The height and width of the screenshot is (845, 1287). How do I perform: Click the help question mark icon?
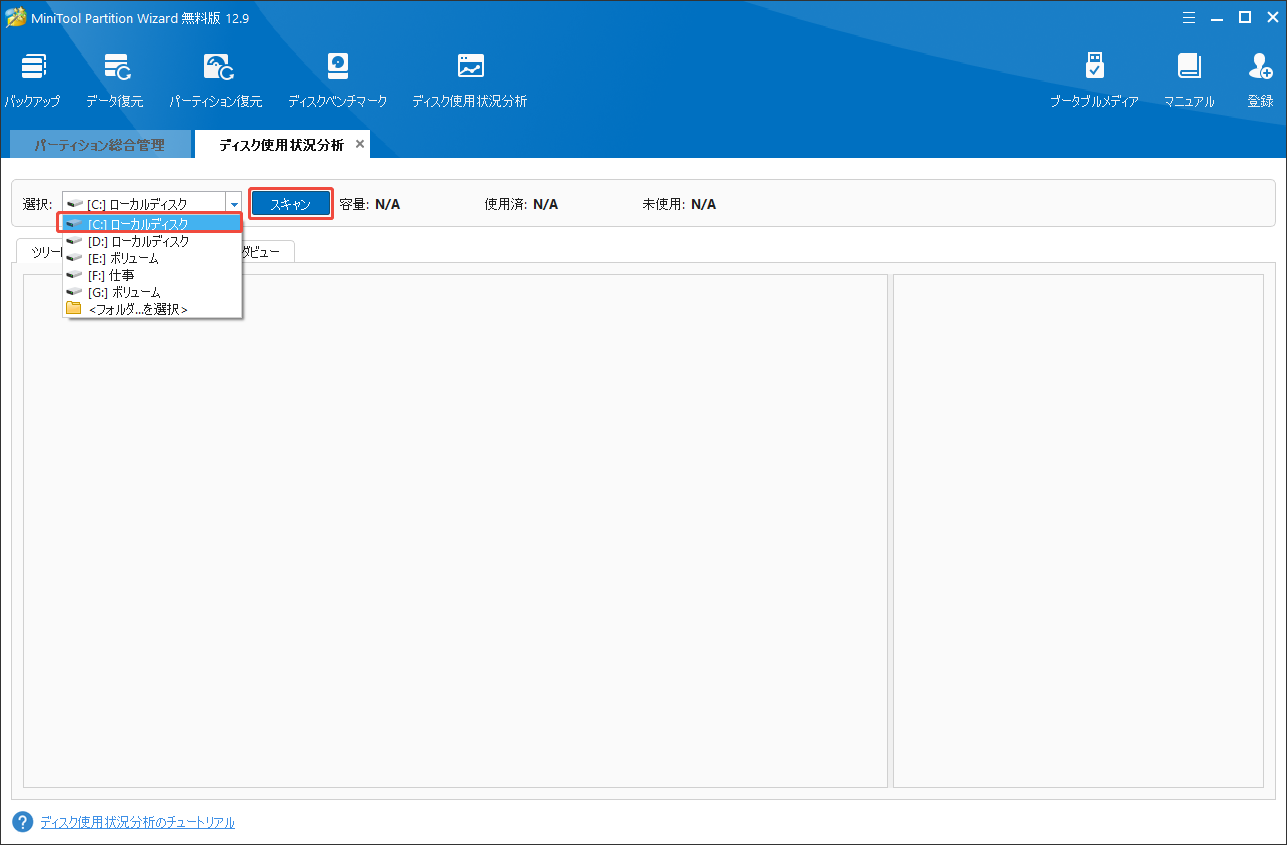(22, 822)
